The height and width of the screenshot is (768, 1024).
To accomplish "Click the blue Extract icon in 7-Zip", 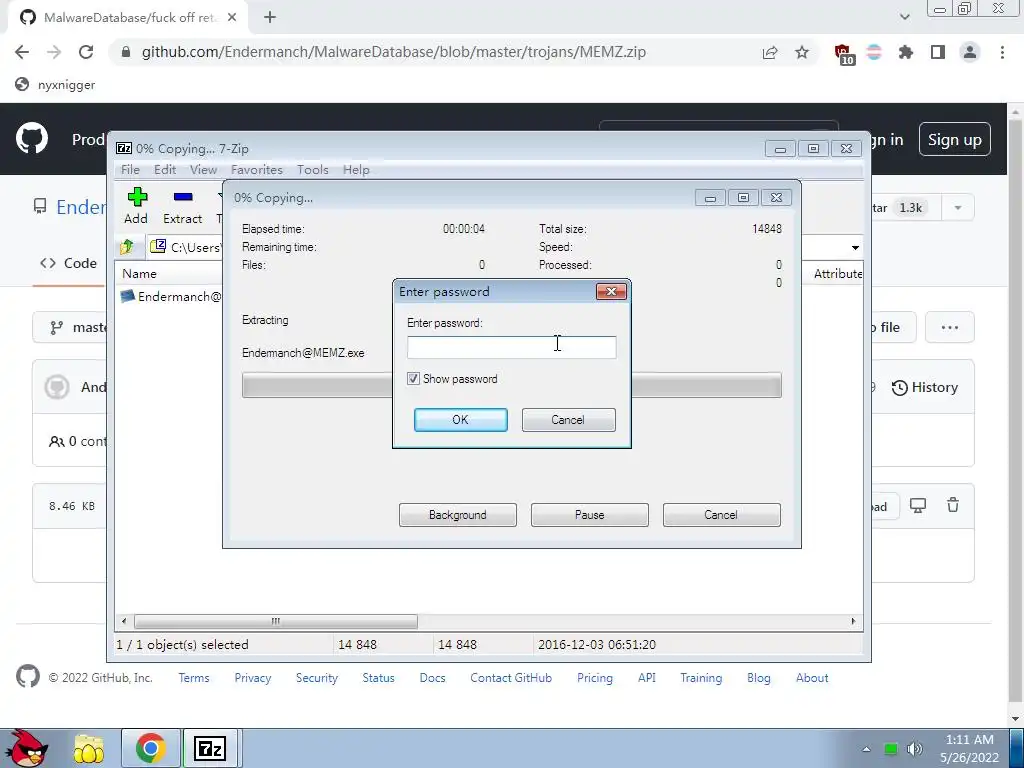I will point(183,197).
